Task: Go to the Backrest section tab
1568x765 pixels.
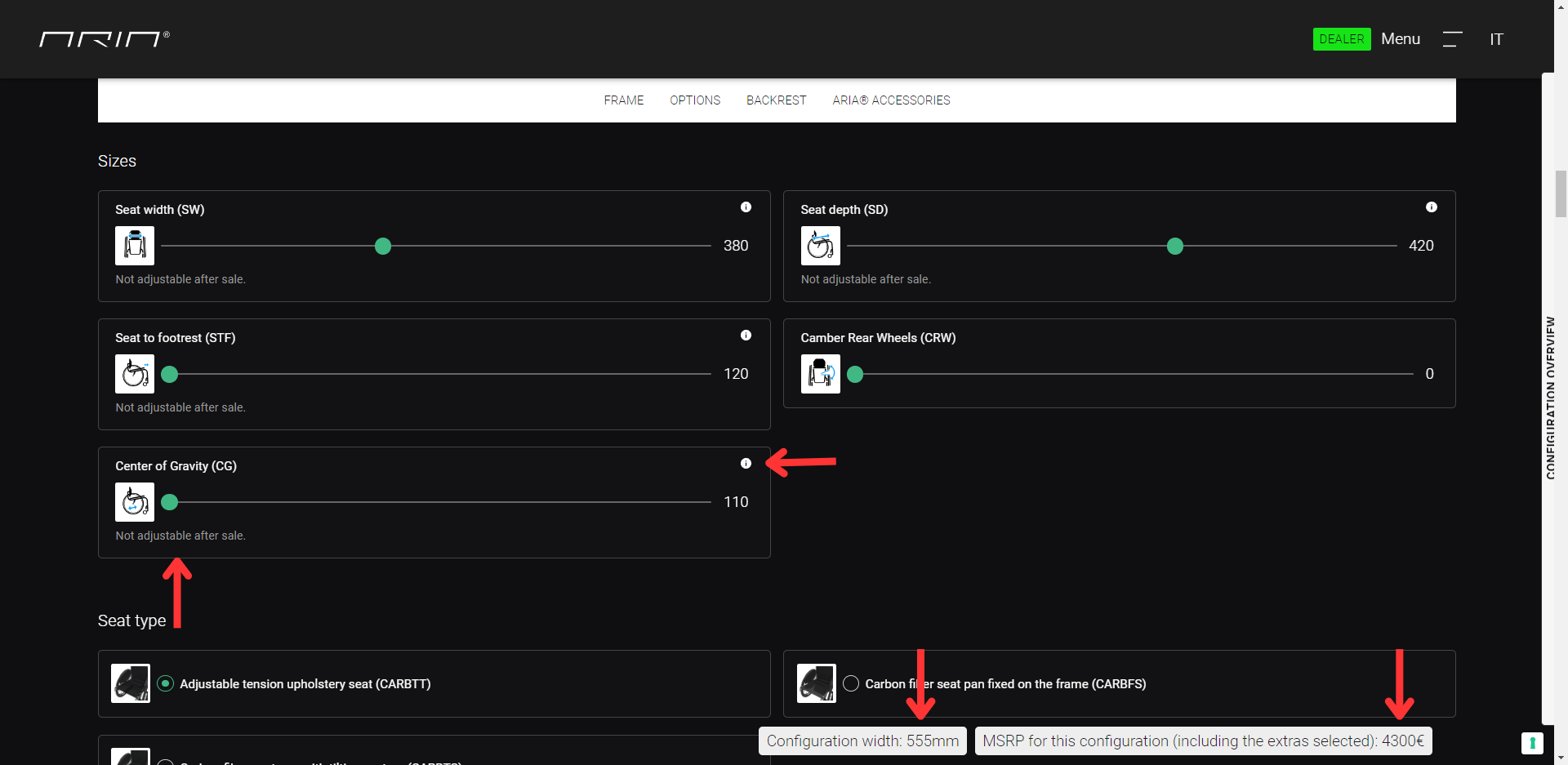Action: [x=776, y=100]
